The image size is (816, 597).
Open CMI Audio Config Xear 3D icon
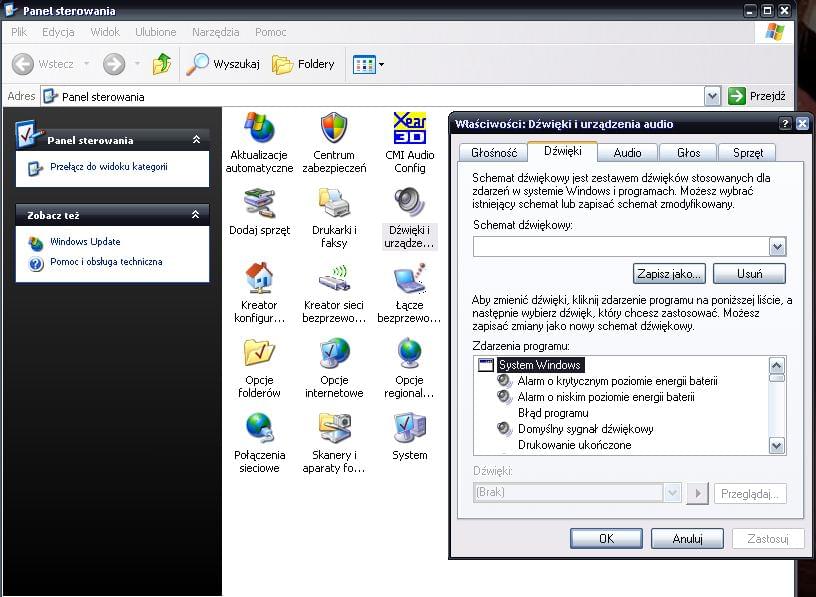coord(410,128)
